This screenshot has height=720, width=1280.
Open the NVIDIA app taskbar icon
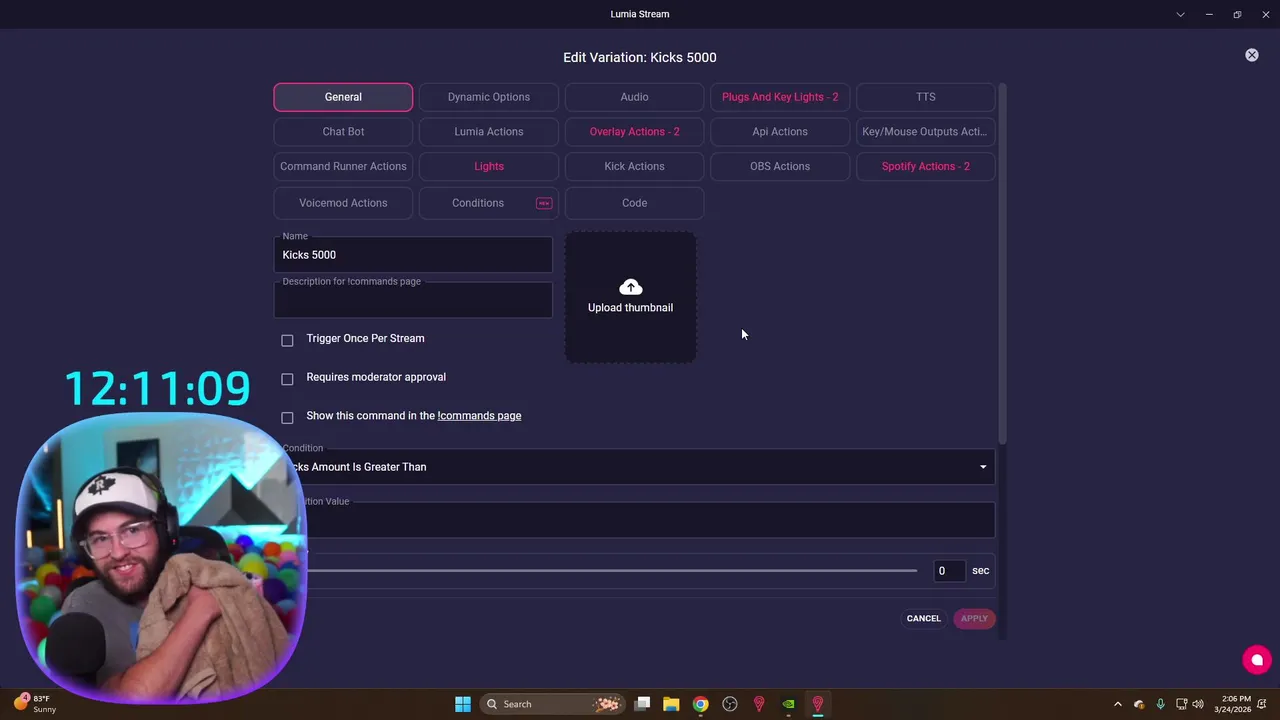(x=789, y=704)
